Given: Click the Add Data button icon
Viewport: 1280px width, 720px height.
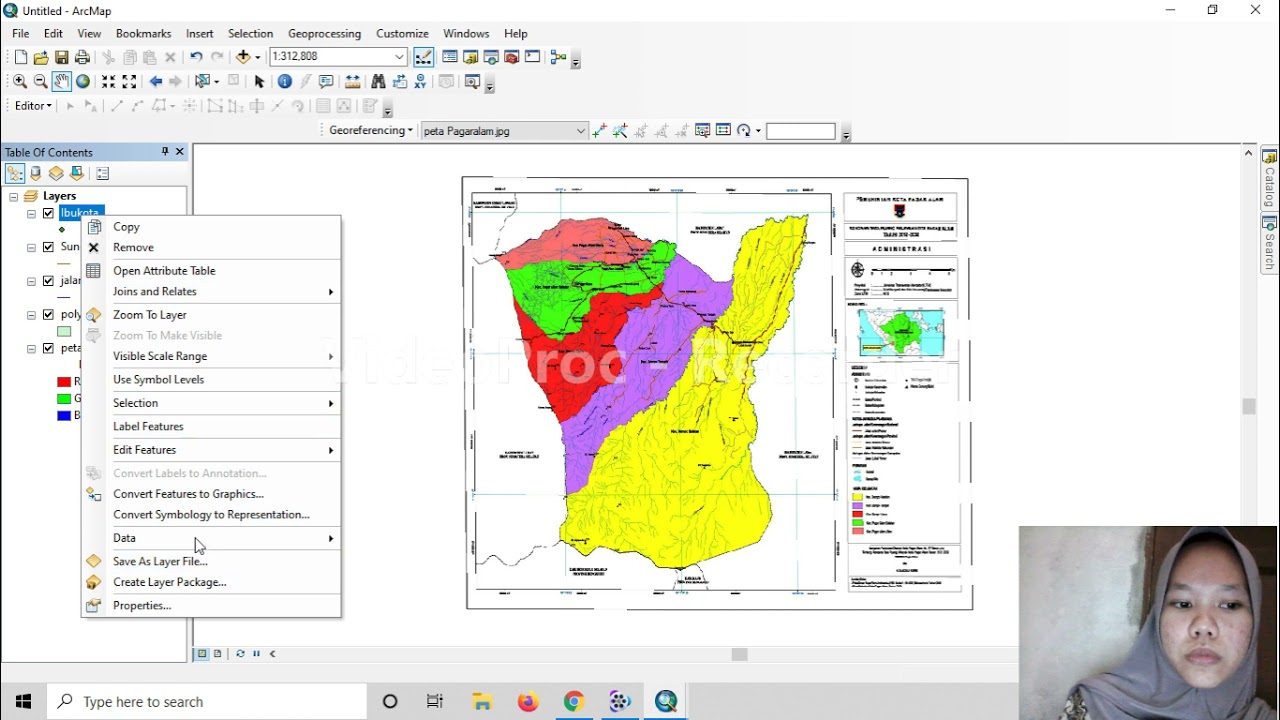Looking at the screenshot, I should (x=244, y=57).
